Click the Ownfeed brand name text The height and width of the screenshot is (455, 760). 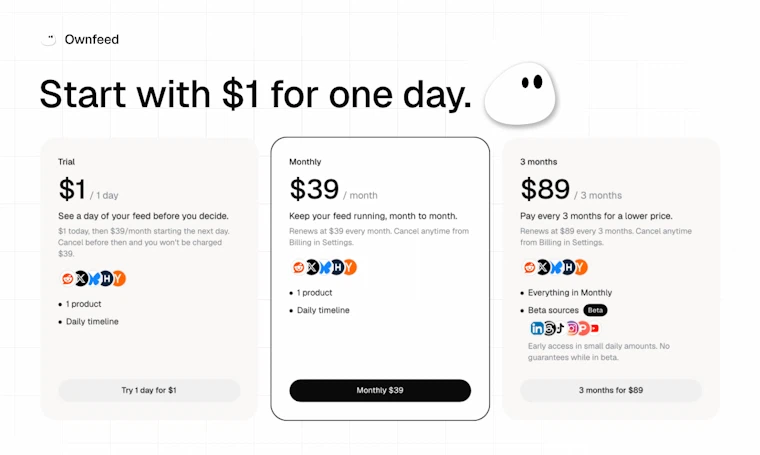(92, 39)
